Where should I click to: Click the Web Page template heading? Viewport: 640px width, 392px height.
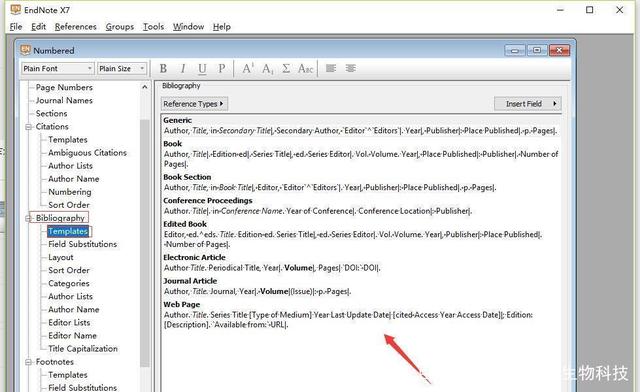click(182, 304)
